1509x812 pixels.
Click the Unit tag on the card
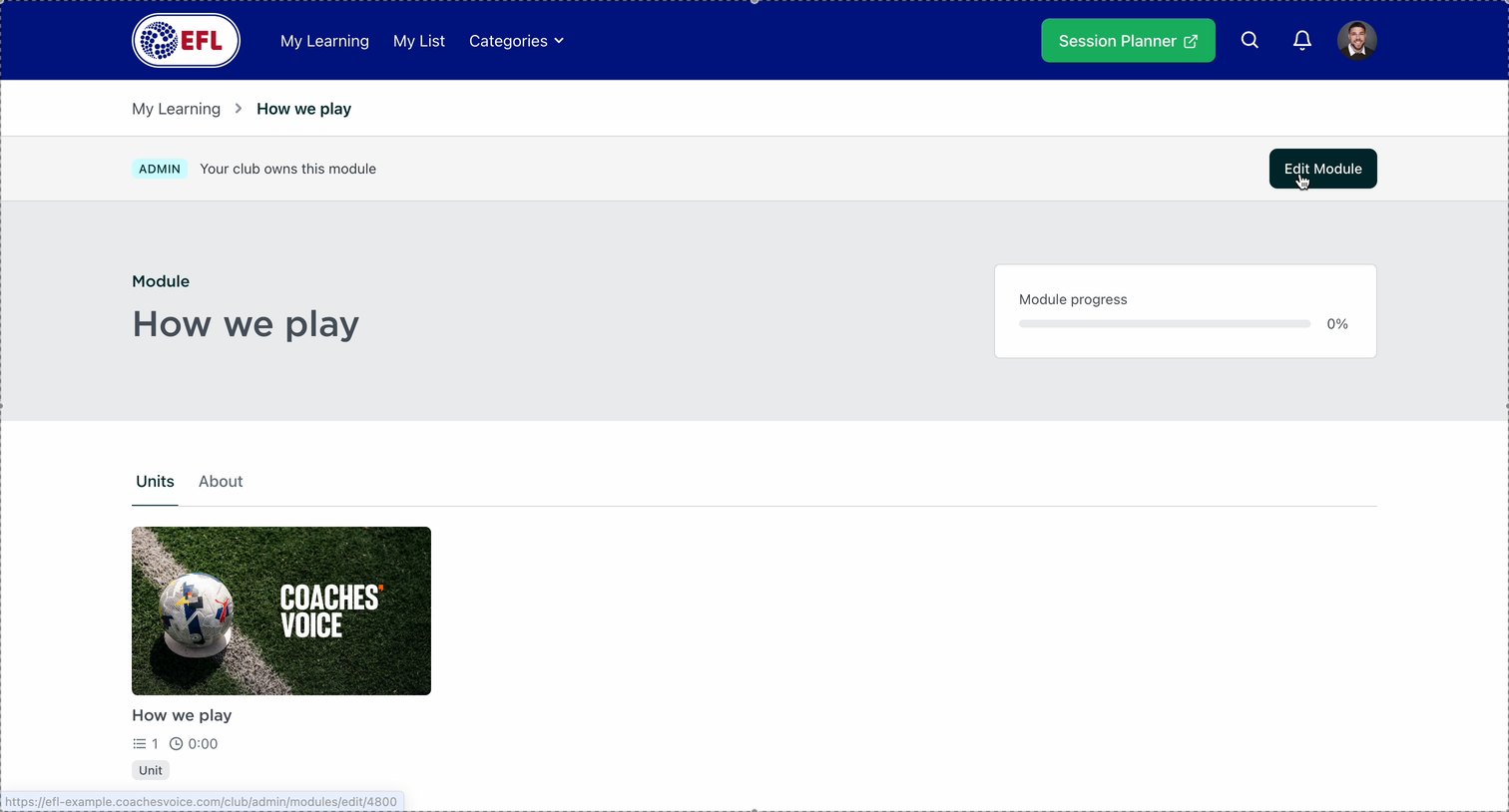tap(151, 770)
